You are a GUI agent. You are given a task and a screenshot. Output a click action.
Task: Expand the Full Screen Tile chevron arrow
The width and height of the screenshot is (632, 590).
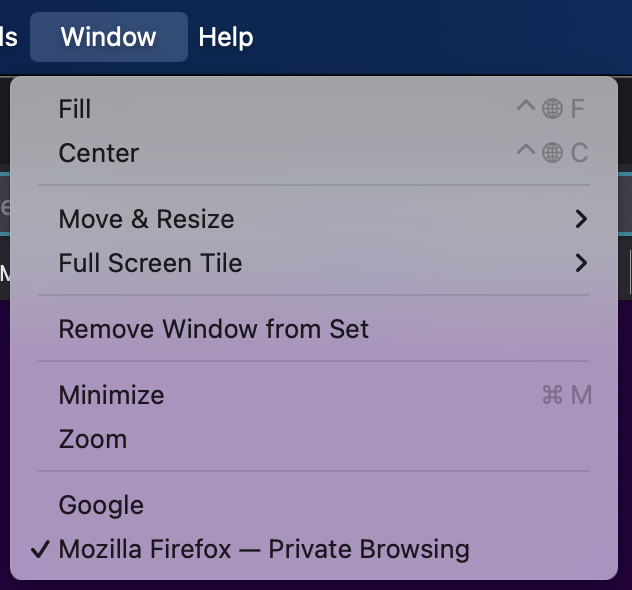click(581, 263)
